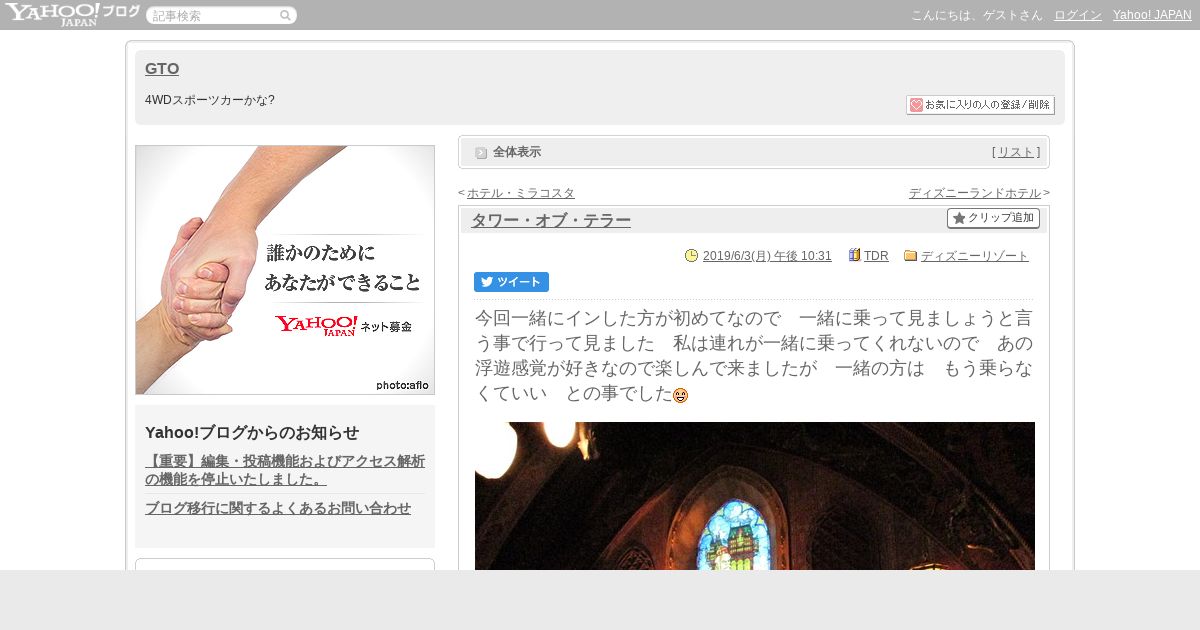Go to next post ディズニーランドホテル

click(975, 193)
